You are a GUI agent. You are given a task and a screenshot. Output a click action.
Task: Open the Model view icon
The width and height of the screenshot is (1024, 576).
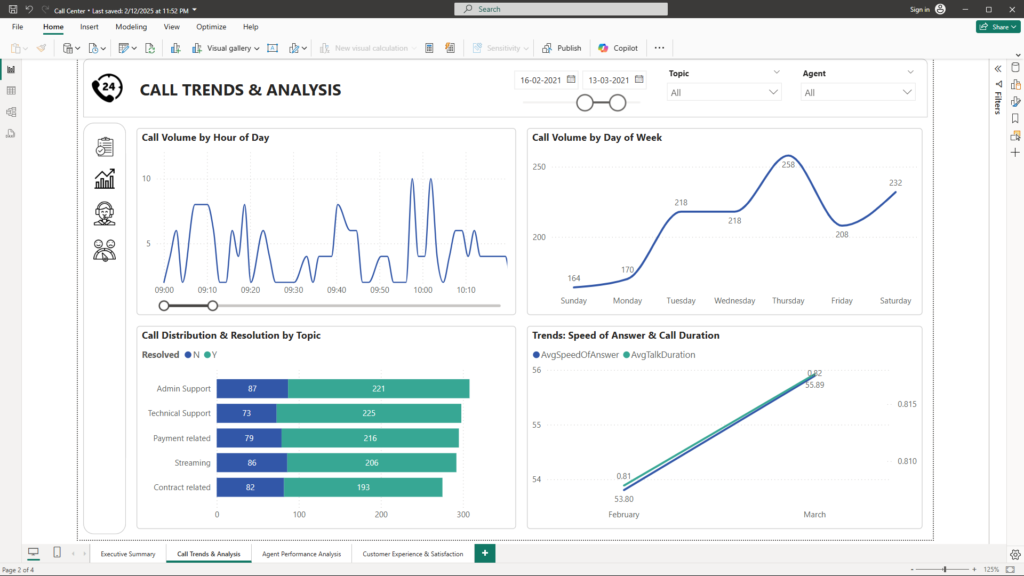pyautogui.click(x=11, y=112)
